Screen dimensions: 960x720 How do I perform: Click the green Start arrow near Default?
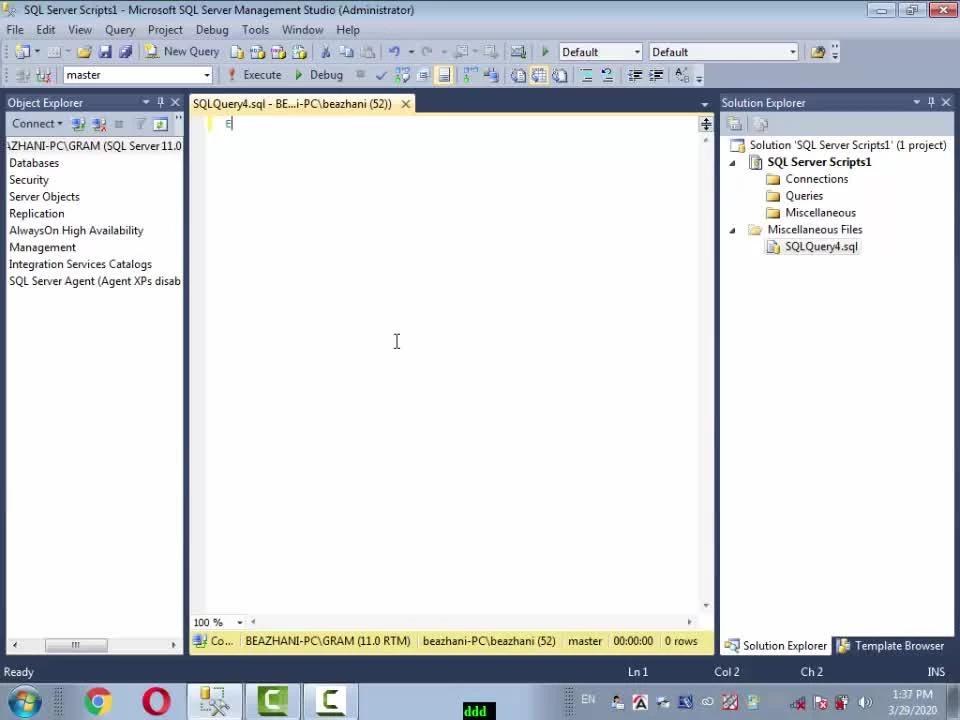(x=546, y=52)
